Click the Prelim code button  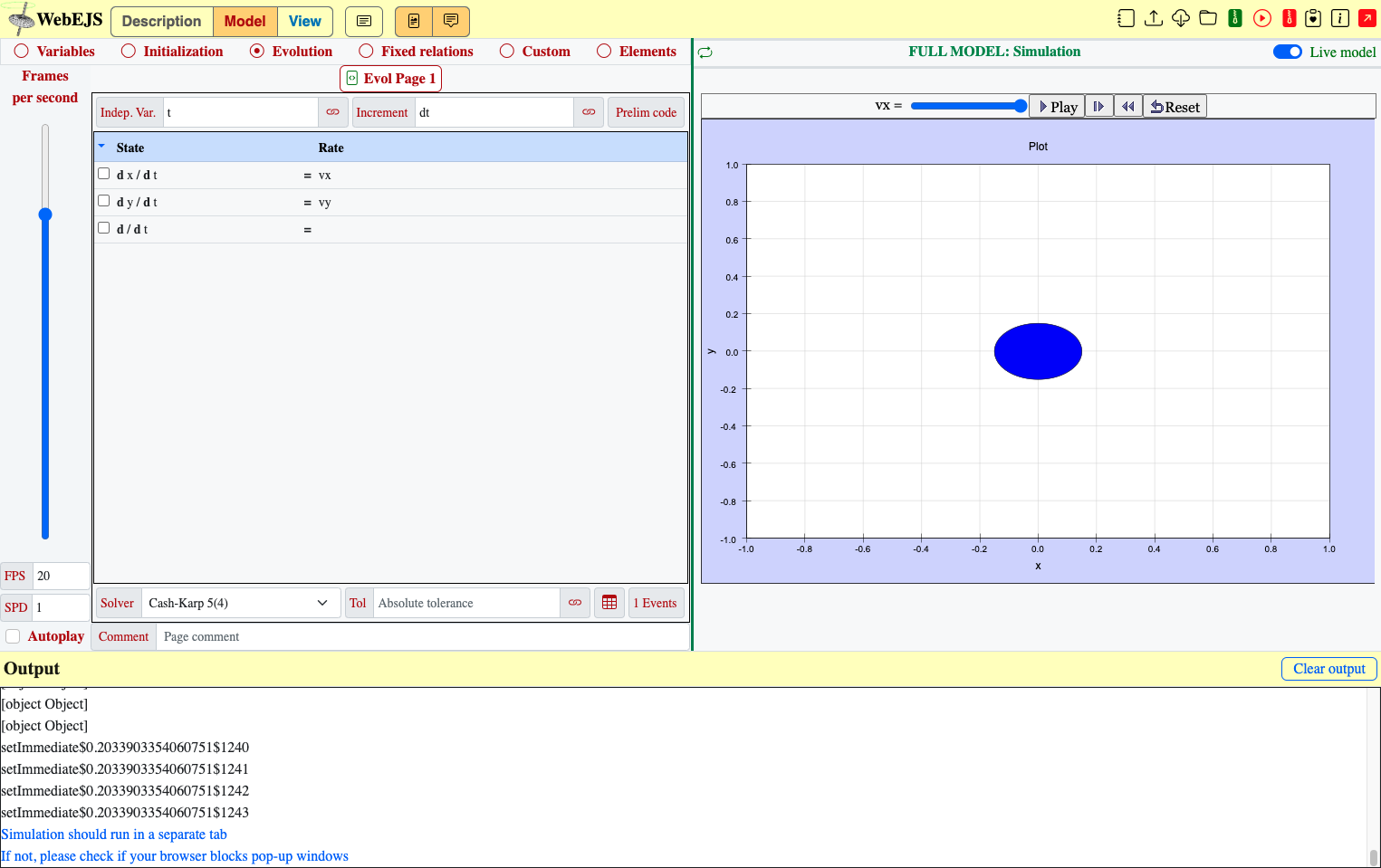click(647, 112)
